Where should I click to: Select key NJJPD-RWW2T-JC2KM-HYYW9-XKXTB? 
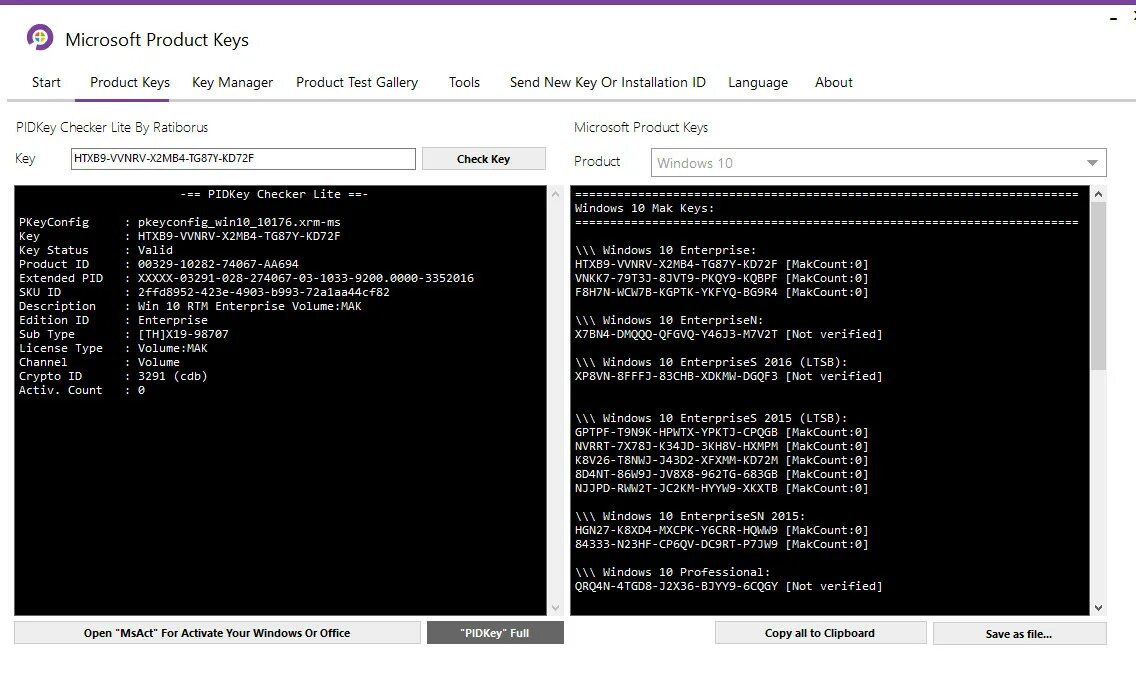click(x=676, y=488)
